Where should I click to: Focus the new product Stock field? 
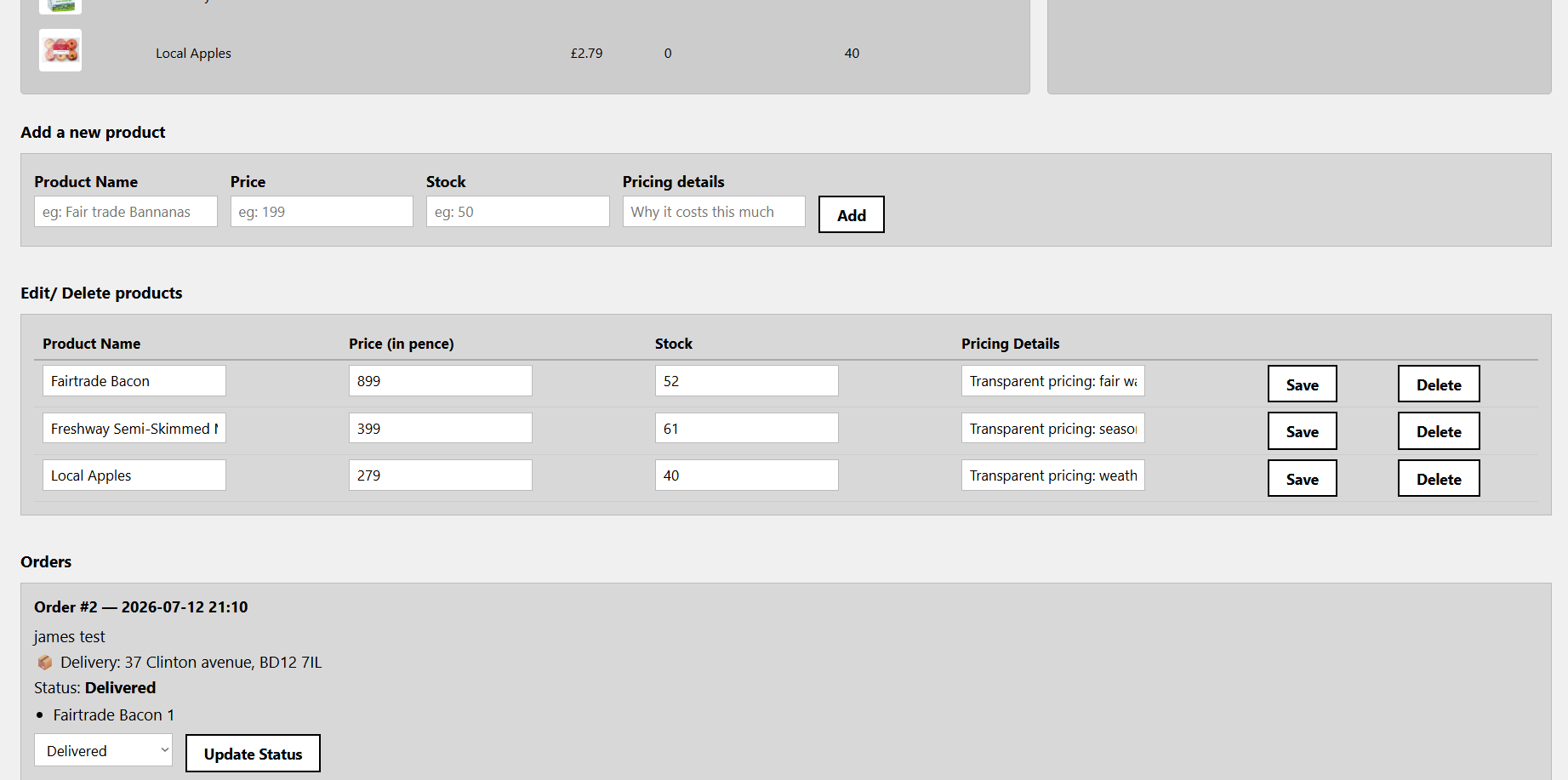click(x=518, y=212)
